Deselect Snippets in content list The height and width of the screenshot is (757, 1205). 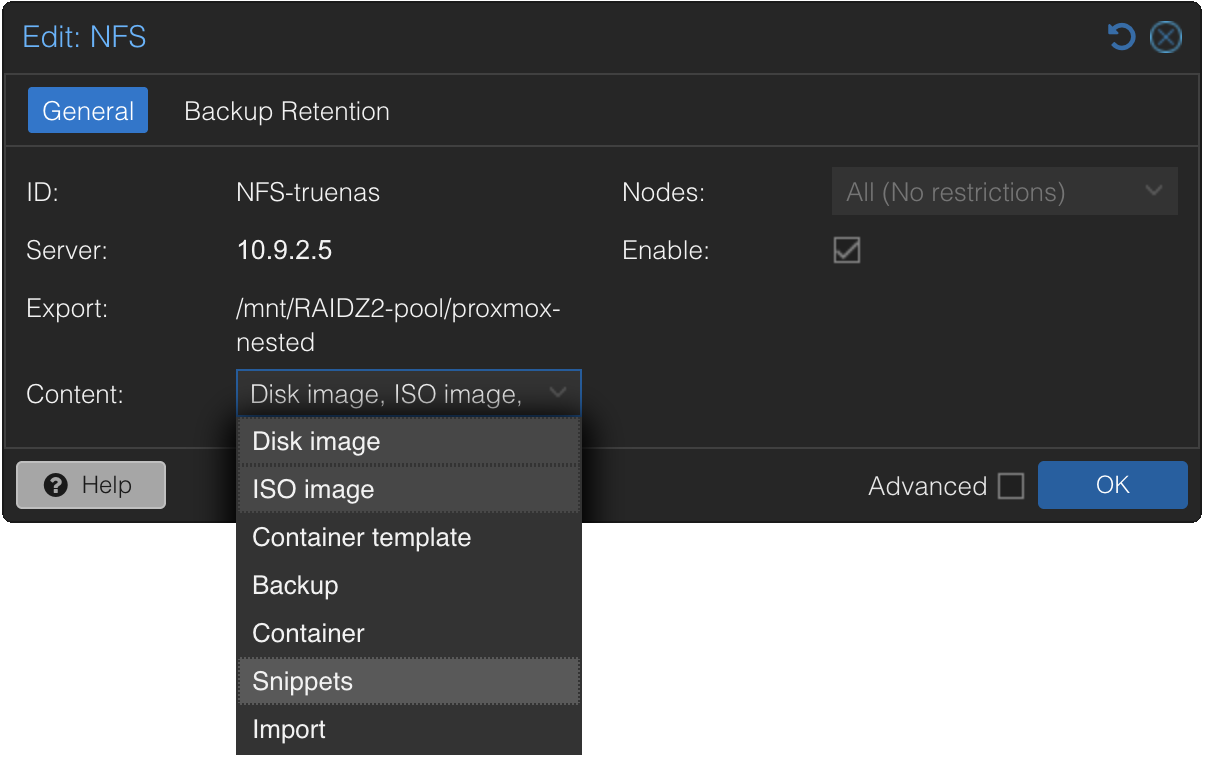[x=408, y=681]
